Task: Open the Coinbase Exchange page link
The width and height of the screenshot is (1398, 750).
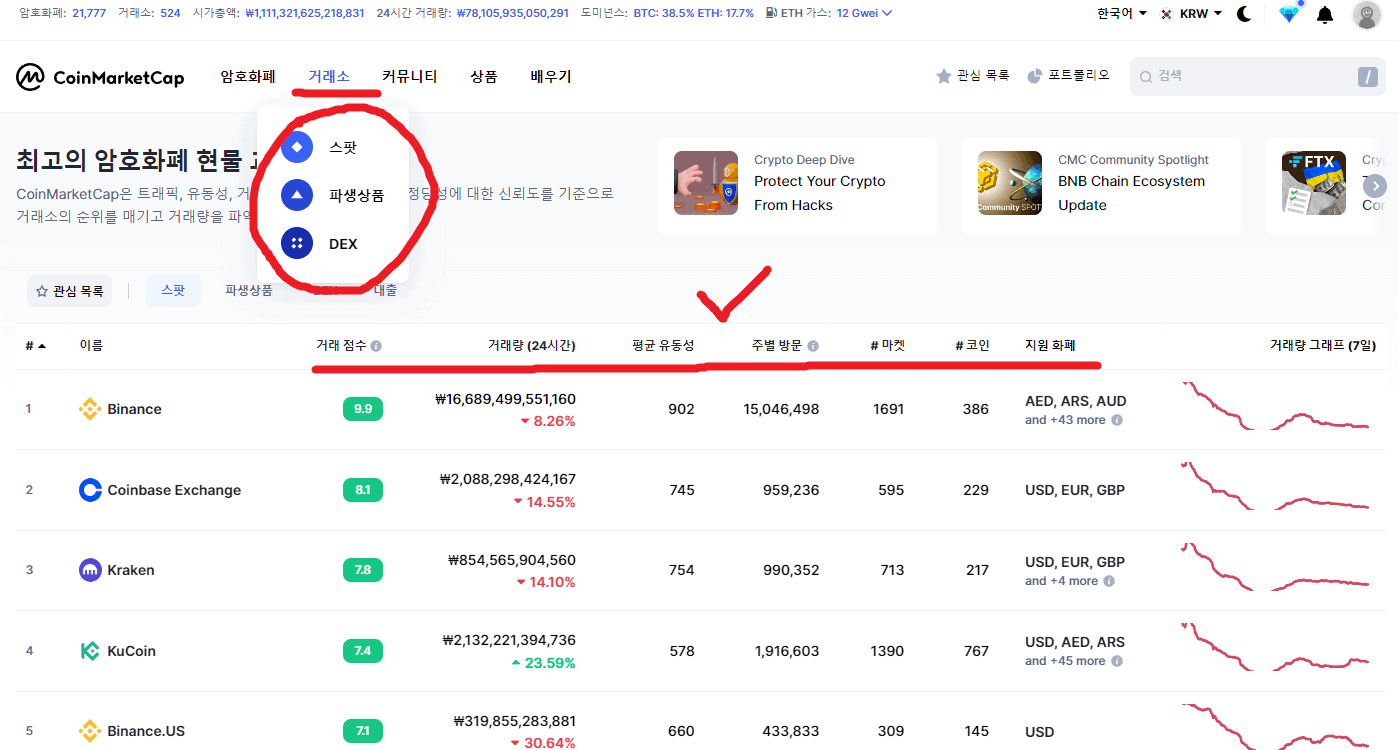Action: 174,490
